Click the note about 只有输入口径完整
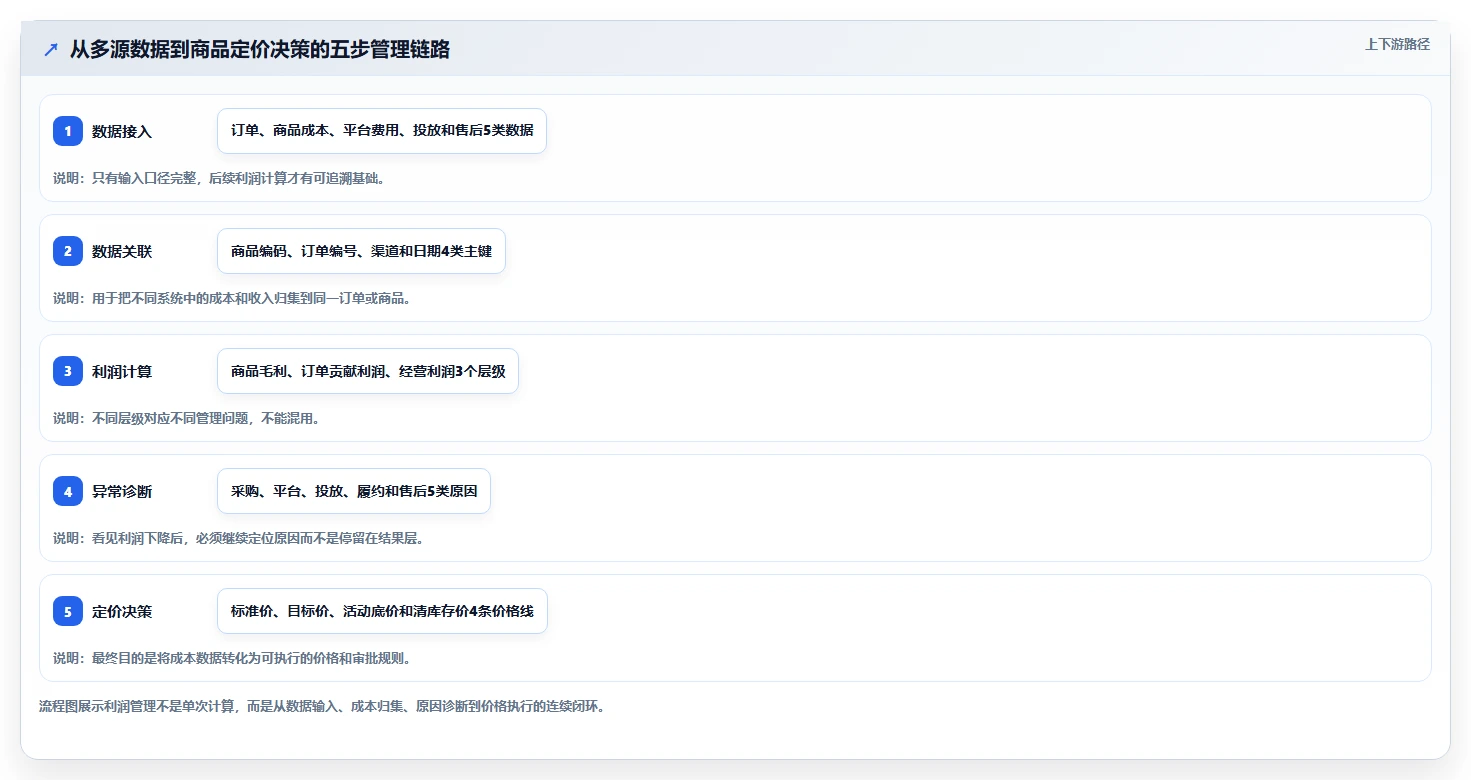This screenshot has width=1471, height=780. 219,178
